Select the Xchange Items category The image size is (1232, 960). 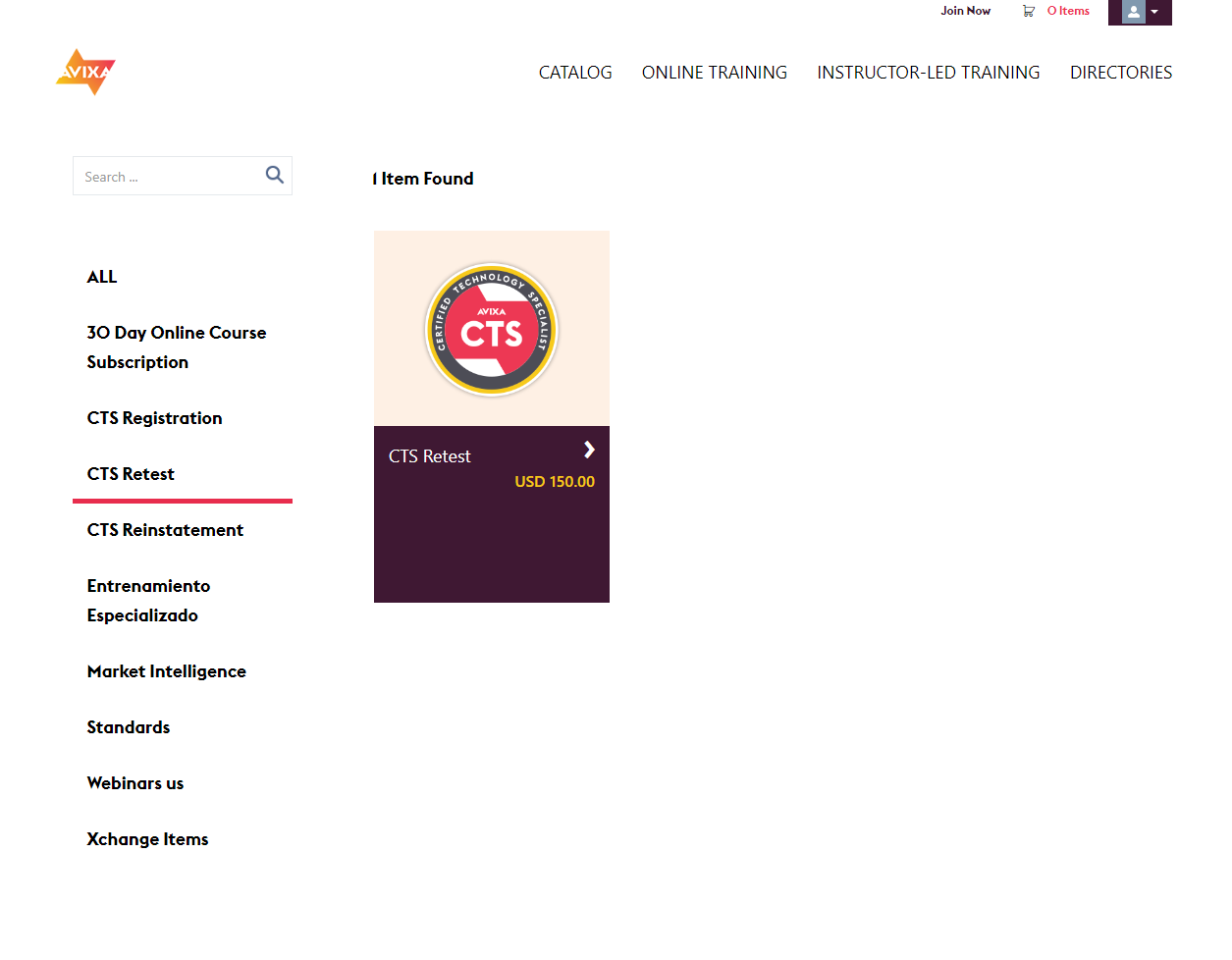pyautogui.click(x=147, y=839)
